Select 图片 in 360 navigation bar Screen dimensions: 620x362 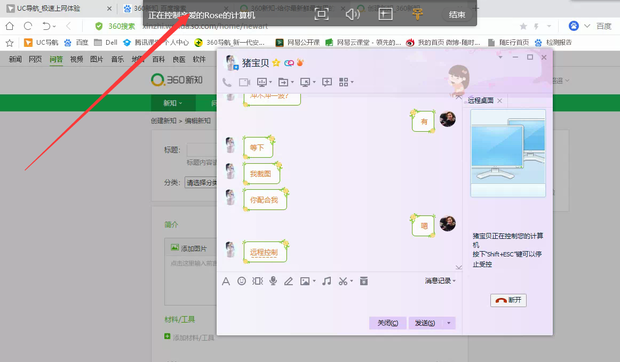[97, 59]
